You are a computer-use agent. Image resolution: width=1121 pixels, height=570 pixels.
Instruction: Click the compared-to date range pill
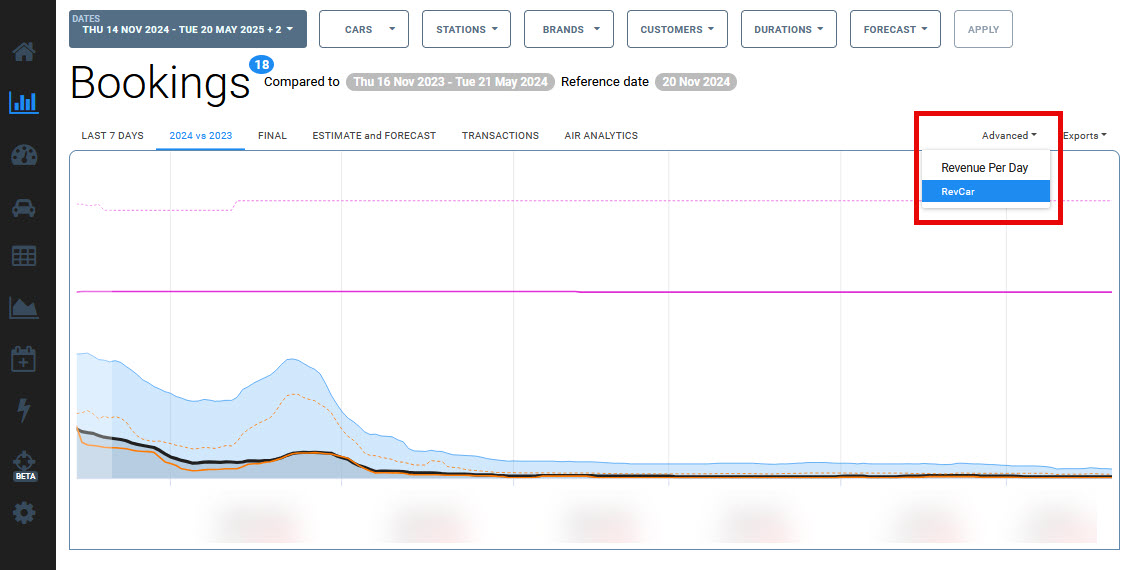(450, 82)
